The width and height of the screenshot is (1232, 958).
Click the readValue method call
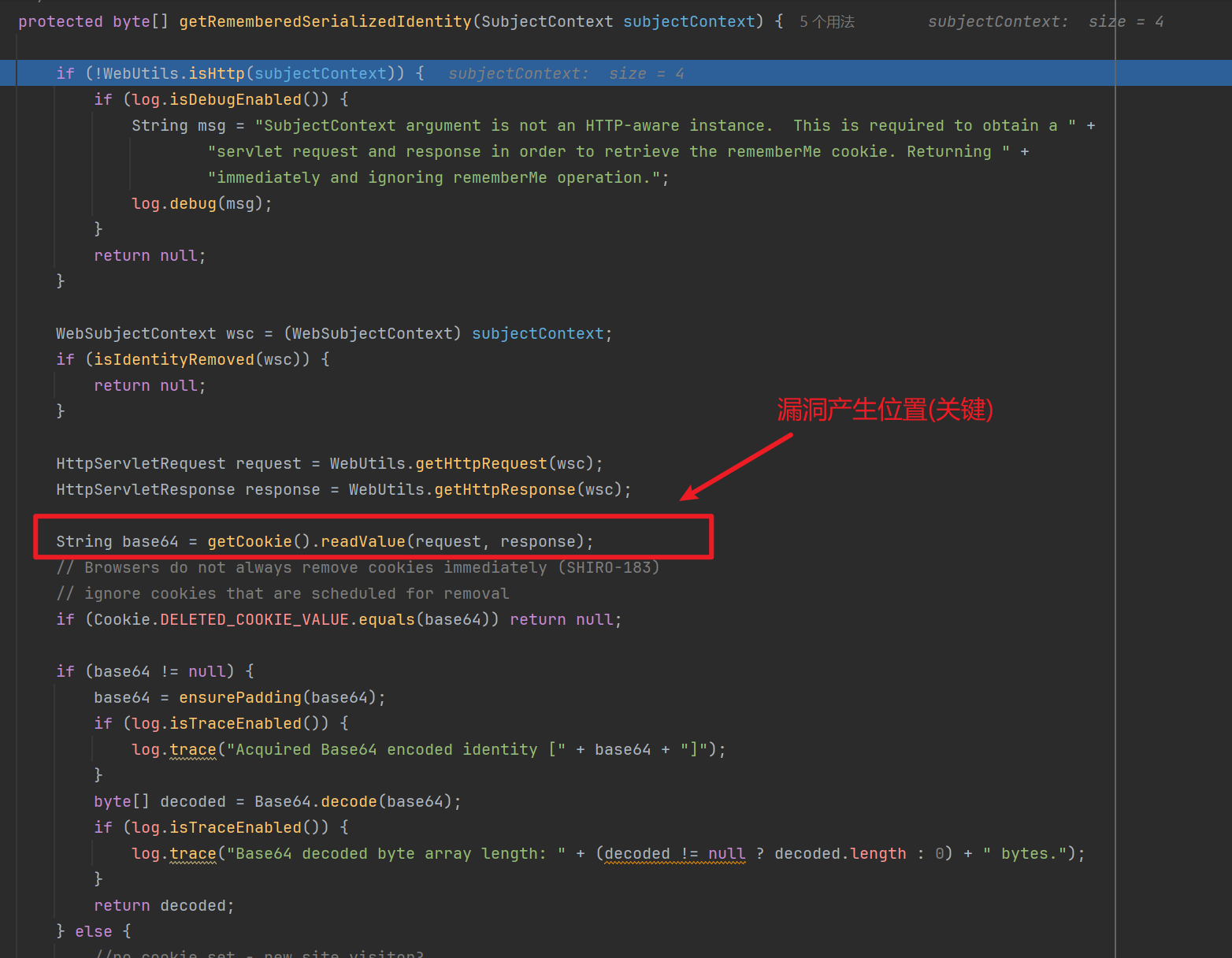362,541
